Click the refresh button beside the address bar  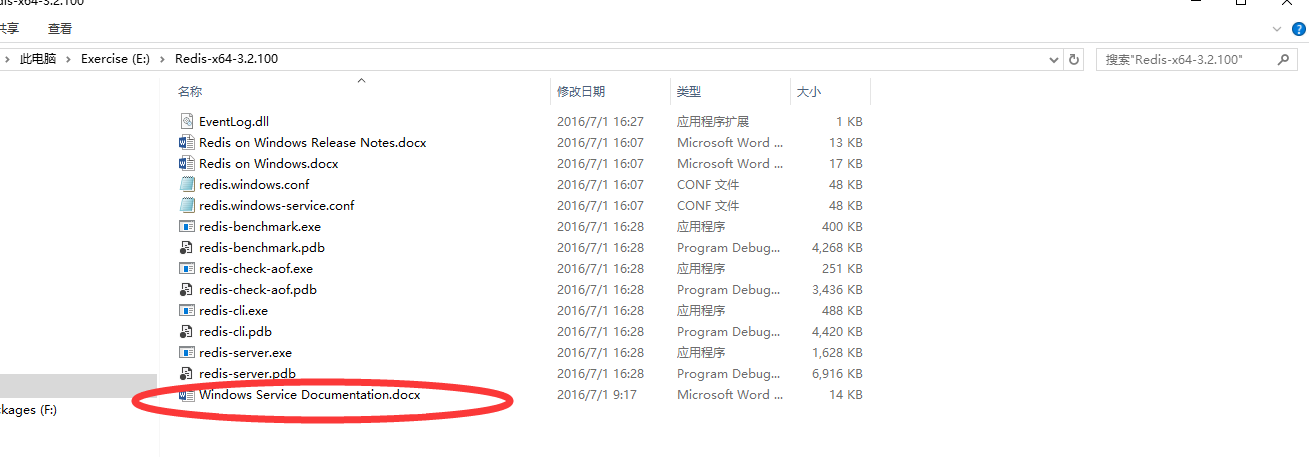pos(1075,59)
